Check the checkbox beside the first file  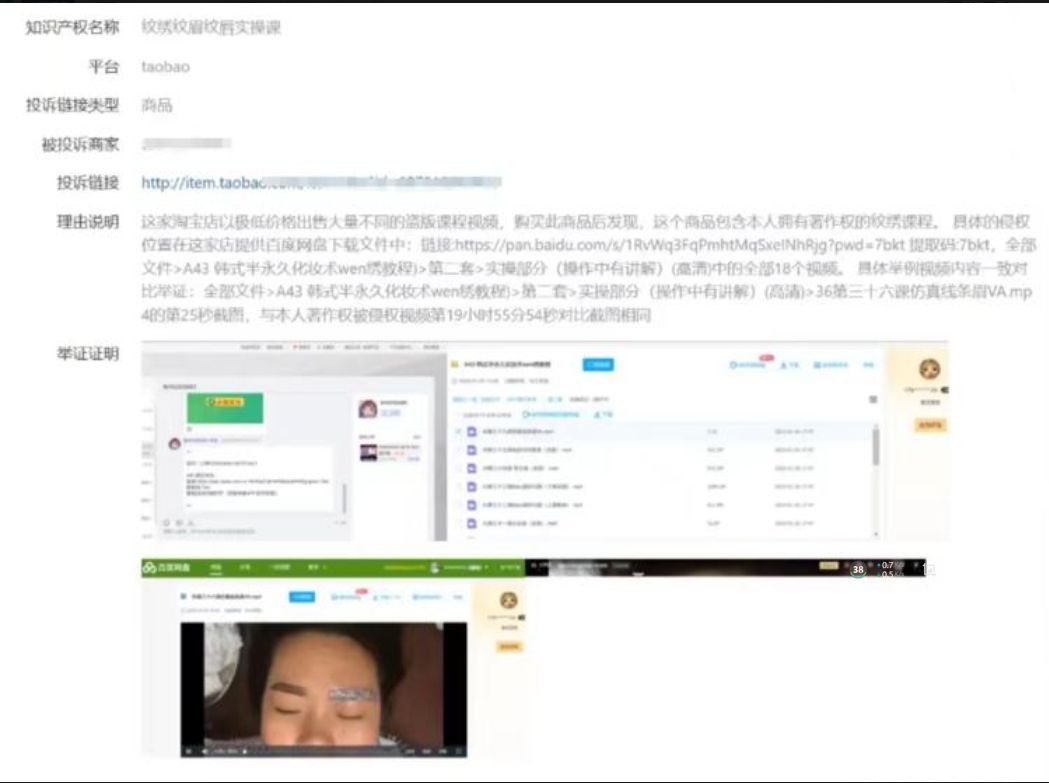pyautogui.click(x=458, y=431)
